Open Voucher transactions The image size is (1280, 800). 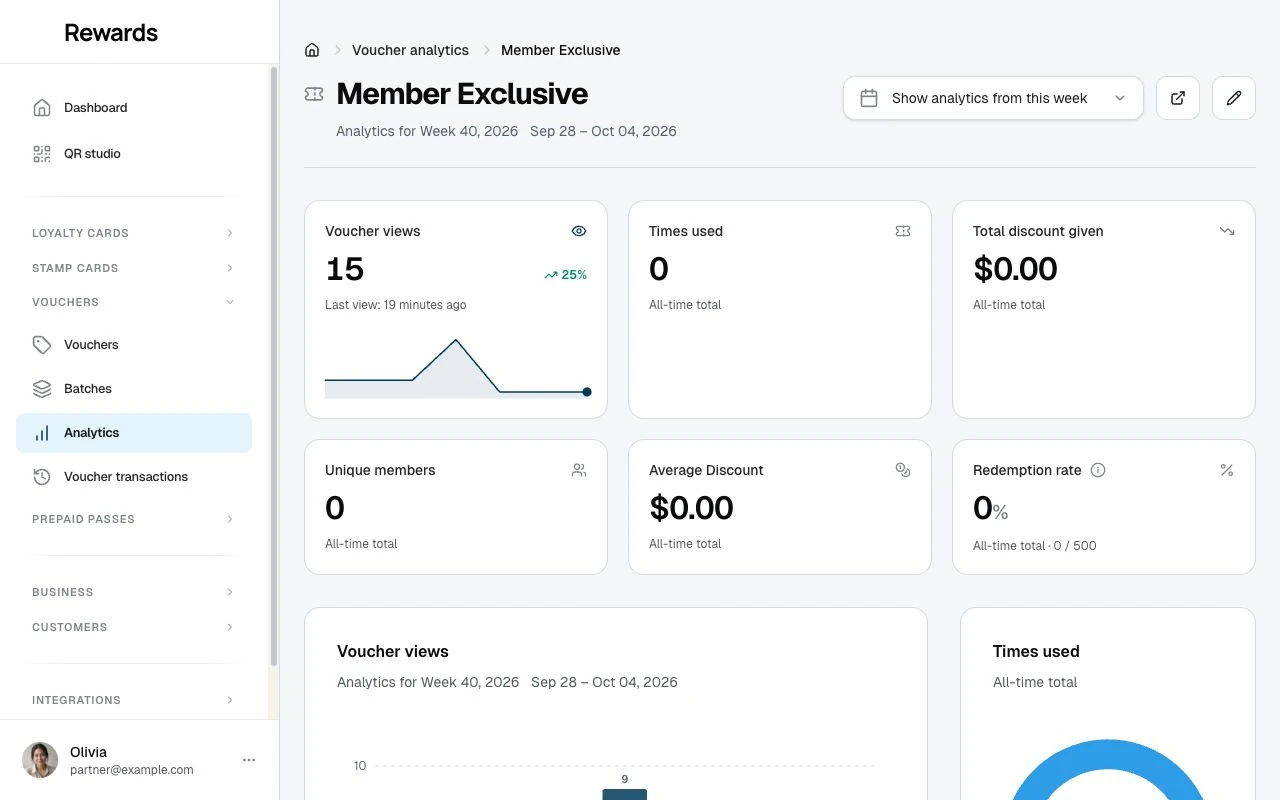coord(134,477)
